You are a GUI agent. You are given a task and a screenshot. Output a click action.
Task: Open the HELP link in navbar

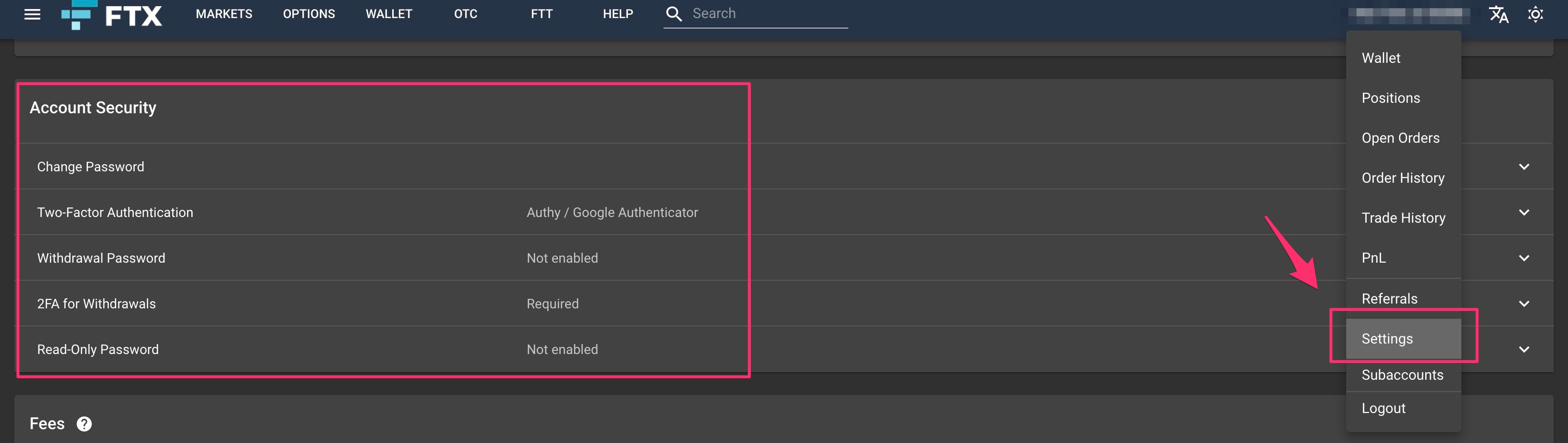click(x=617, y=14)
